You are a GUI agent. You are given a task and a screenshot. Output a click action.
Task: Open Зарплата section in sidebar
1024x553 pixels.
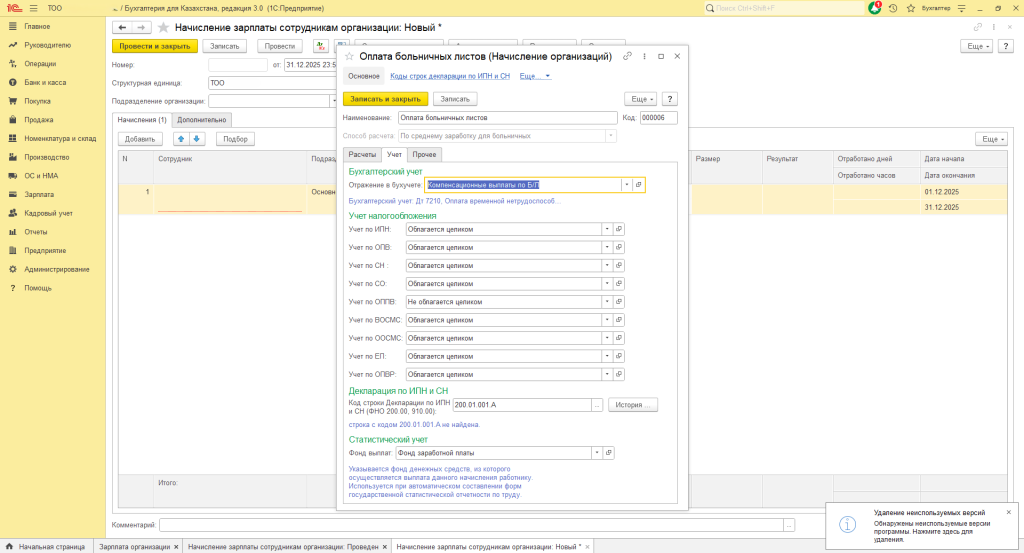point(39,194)
